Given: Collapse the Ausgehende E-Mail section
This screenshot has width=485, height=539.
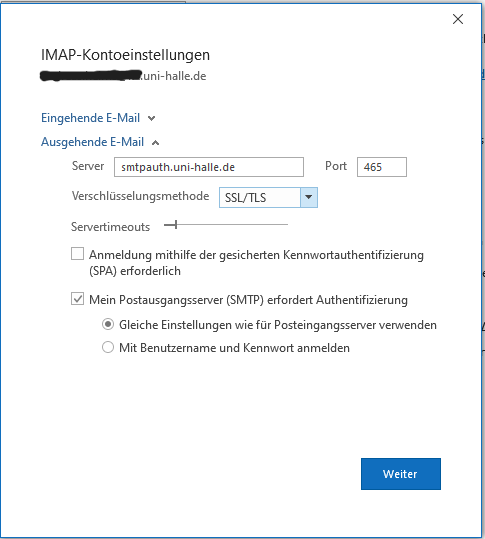Looking at the screenshot, I should tap(100, 142).
